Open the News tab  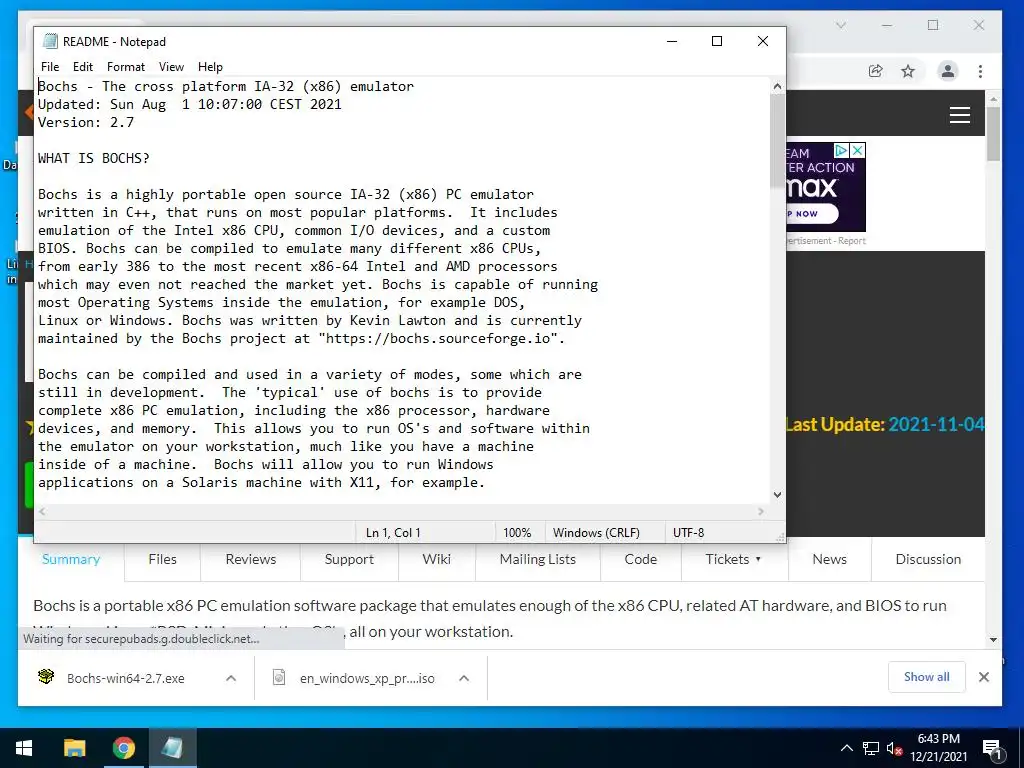(829, 559)
